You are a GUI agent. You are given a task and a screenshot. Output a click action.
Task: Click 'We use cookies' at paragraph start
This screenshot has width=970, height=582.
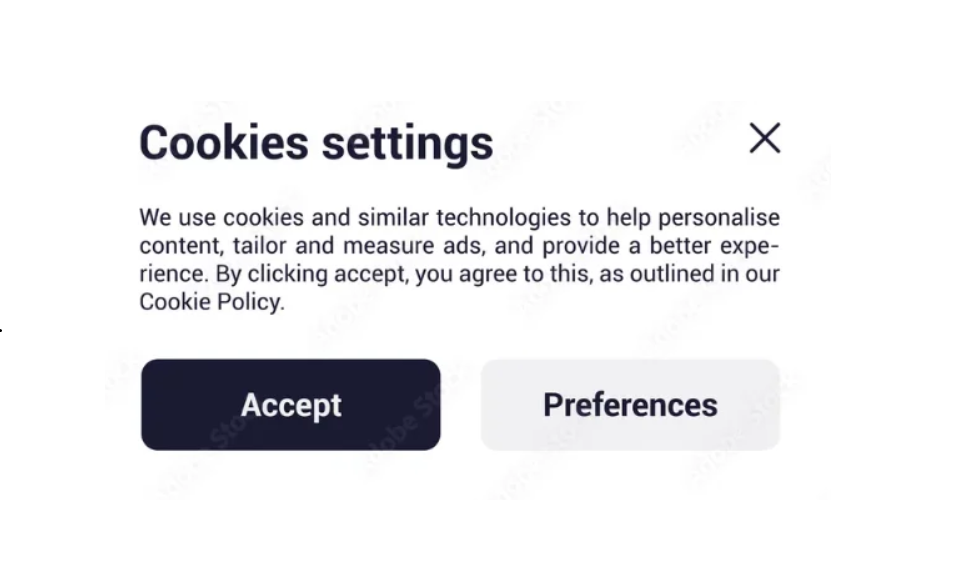click(x=212, y=218)
